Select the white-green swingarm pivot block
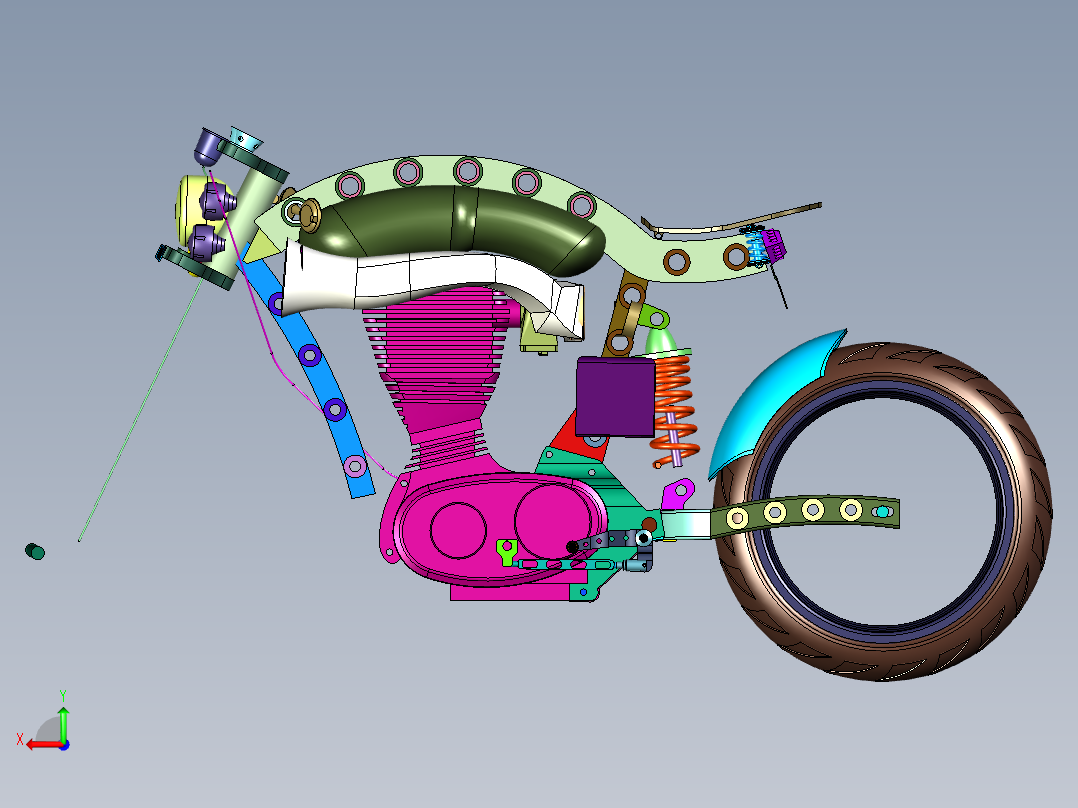The width and height of the screenshot is (1078, 808). point(686,524)
